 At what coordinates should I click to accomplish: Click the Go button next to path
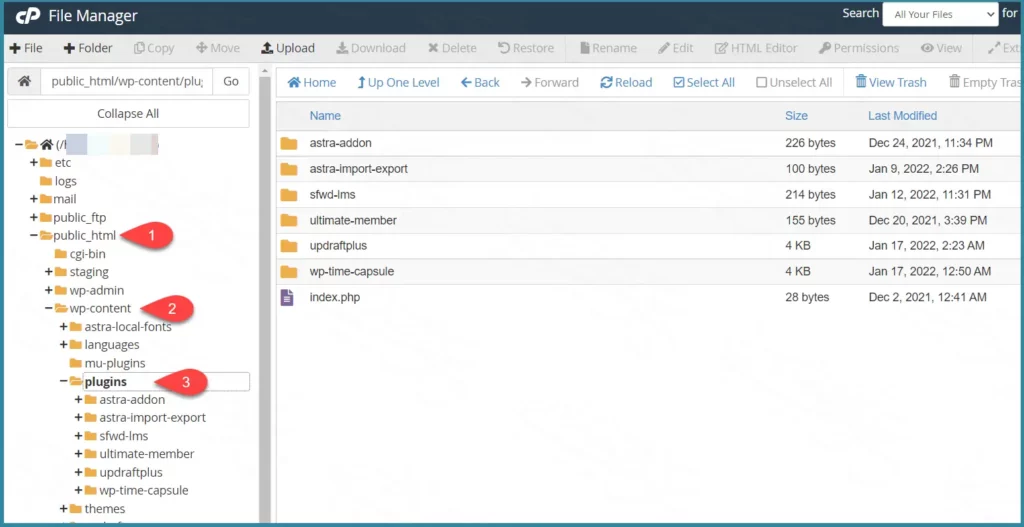pyautogui.click(x=231, y=81)
